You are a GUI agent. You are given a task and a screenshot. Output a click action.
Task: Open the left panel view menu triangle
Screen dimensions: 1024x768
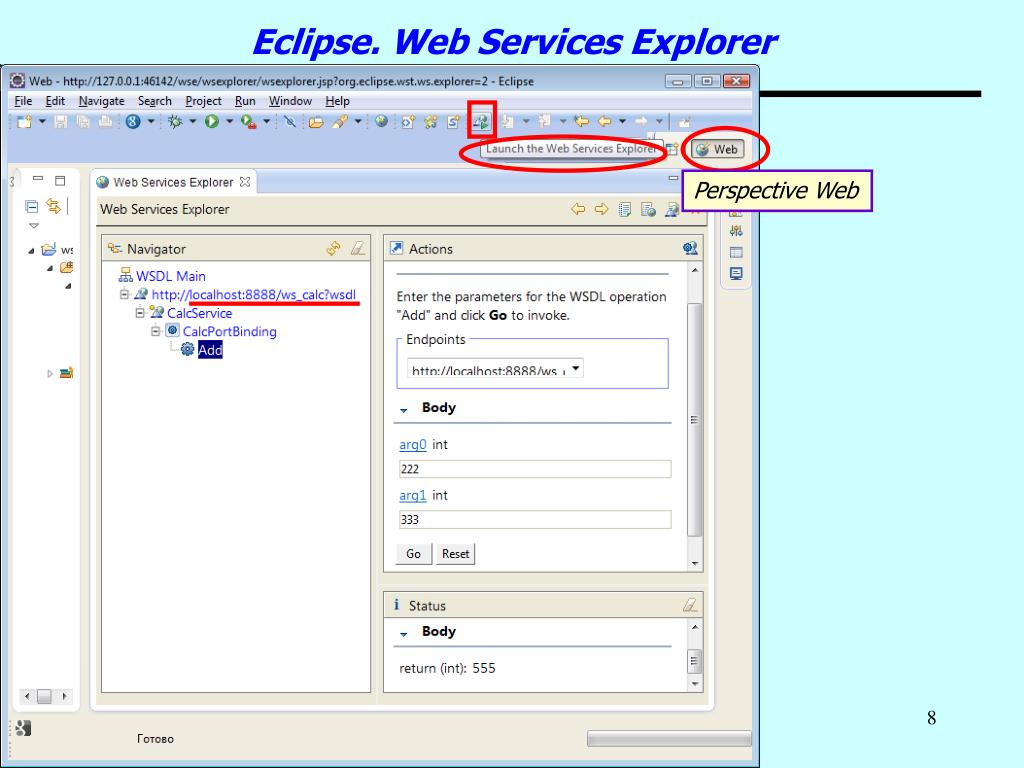[x=34, y=226]
